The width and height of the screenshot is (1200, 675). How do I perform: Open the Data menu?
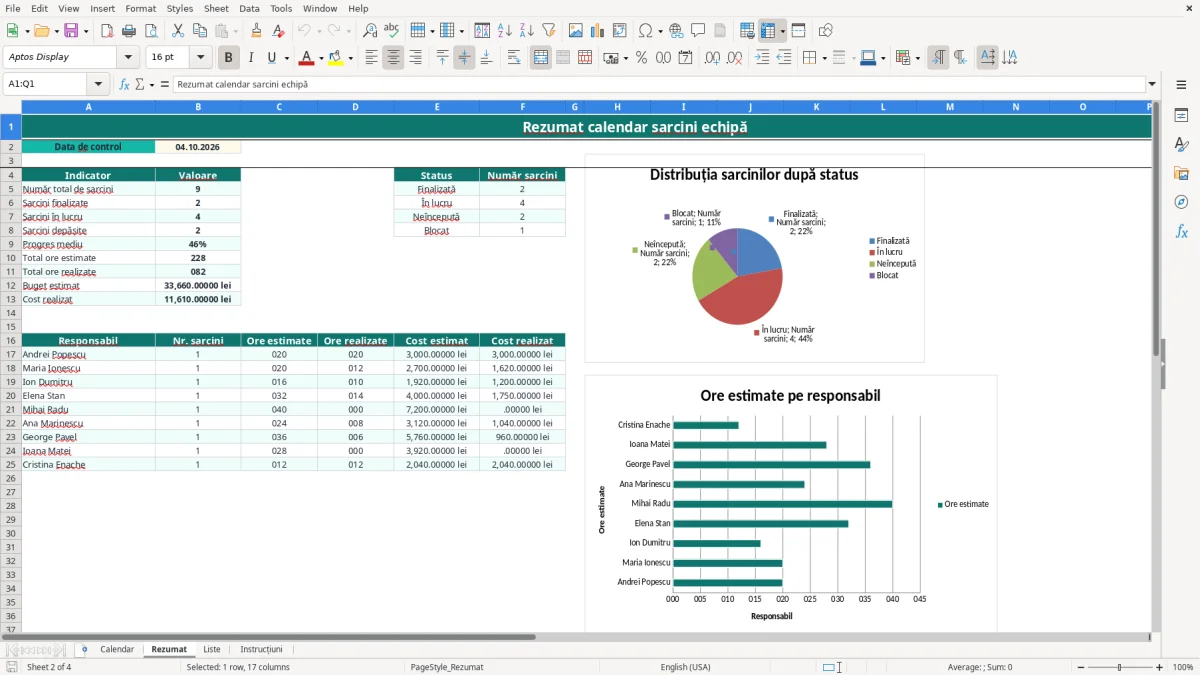[x=249, y=8]
